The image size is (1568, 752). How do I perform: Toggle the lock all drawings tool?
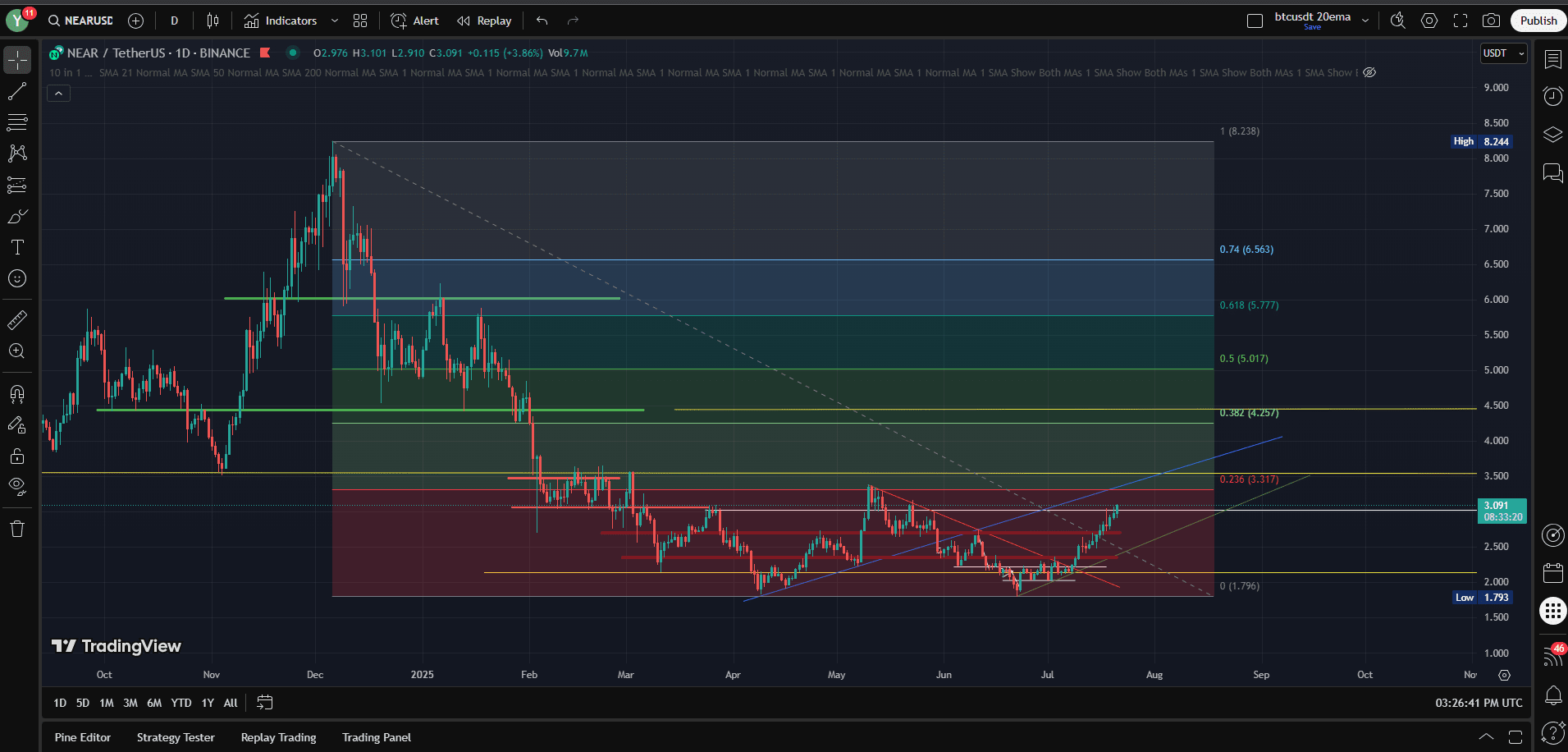click(17, 456)
